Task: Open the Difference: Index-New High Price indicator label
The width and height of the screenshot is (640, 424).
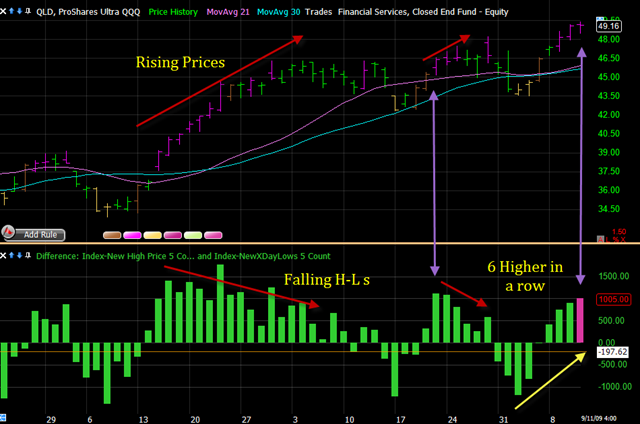Action: pos(183,256)
